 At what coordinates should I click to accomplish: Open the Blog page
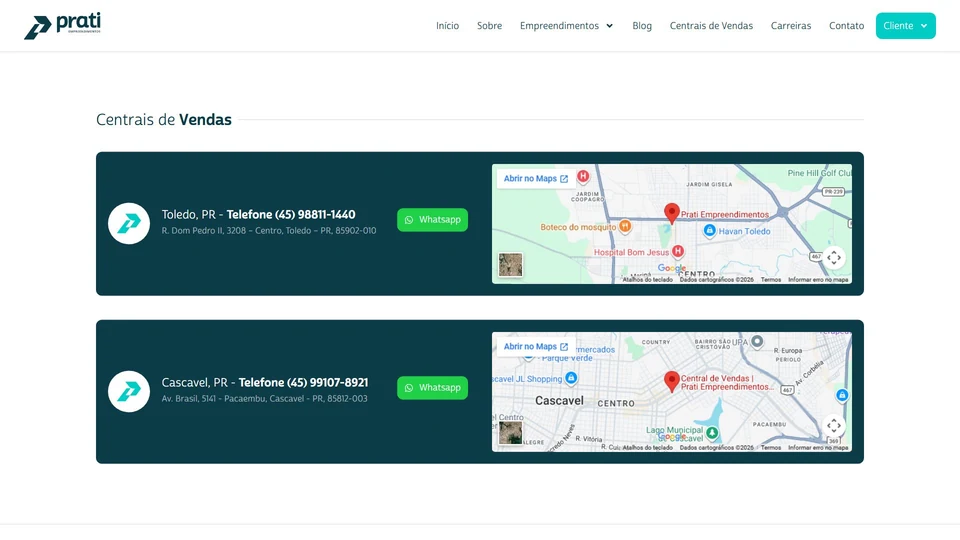[642, 26]
